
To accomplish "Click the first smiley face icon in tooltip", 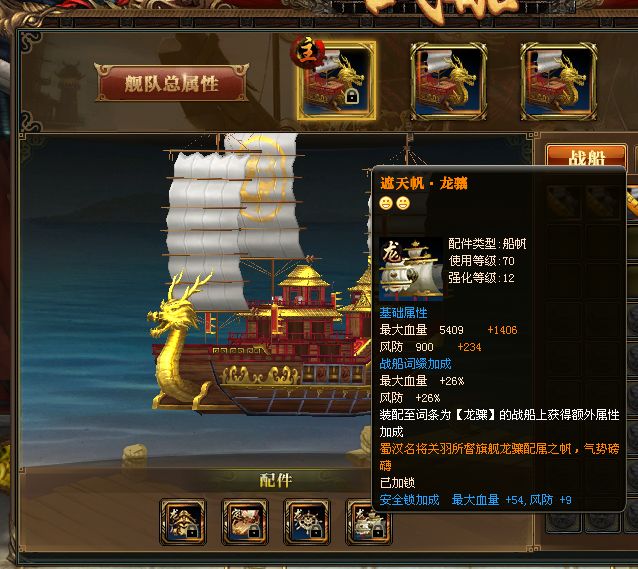I will 386,203.
